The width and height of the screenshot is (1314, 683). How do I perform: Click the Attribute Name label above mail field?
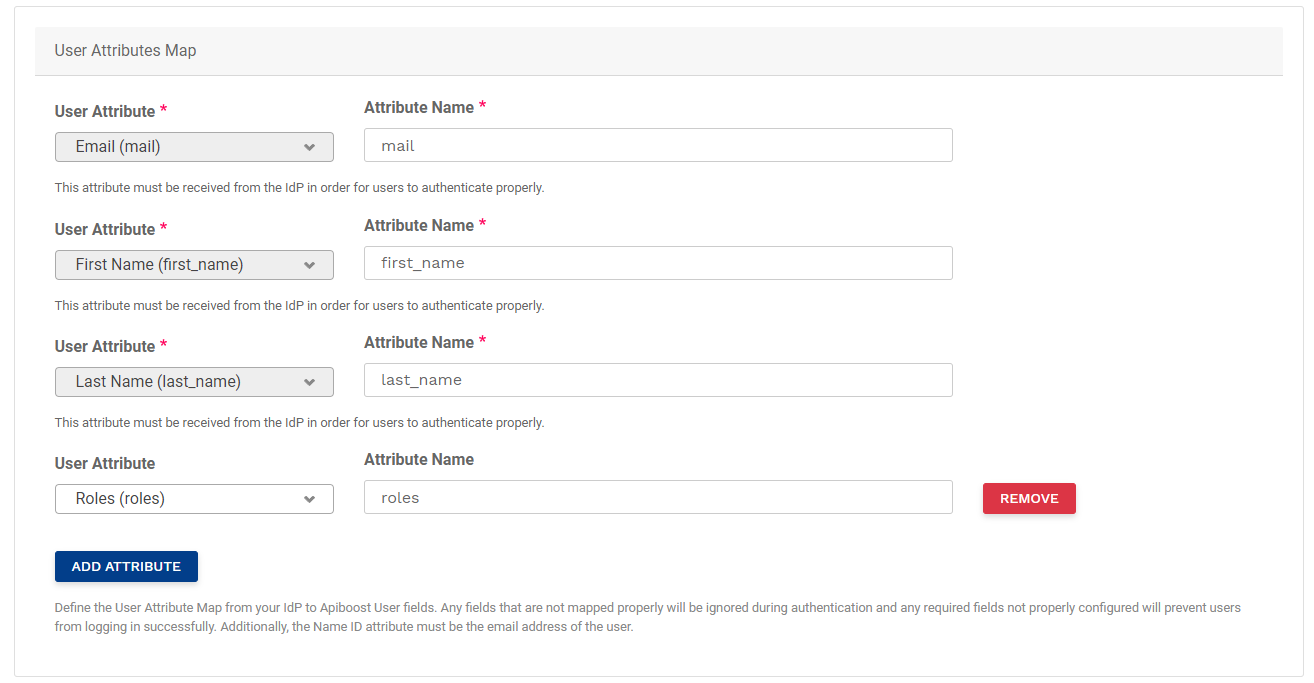[x=419, y=107]
